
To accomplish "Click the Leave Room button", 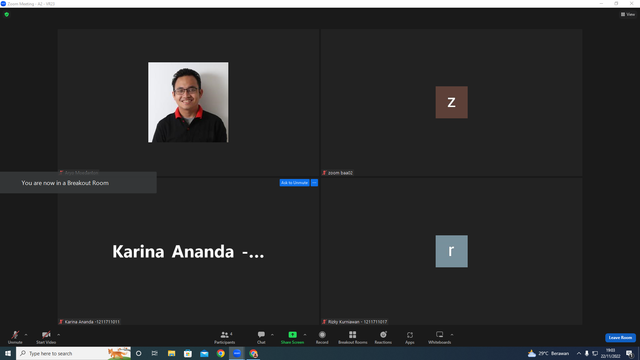I will click(620, 338).
